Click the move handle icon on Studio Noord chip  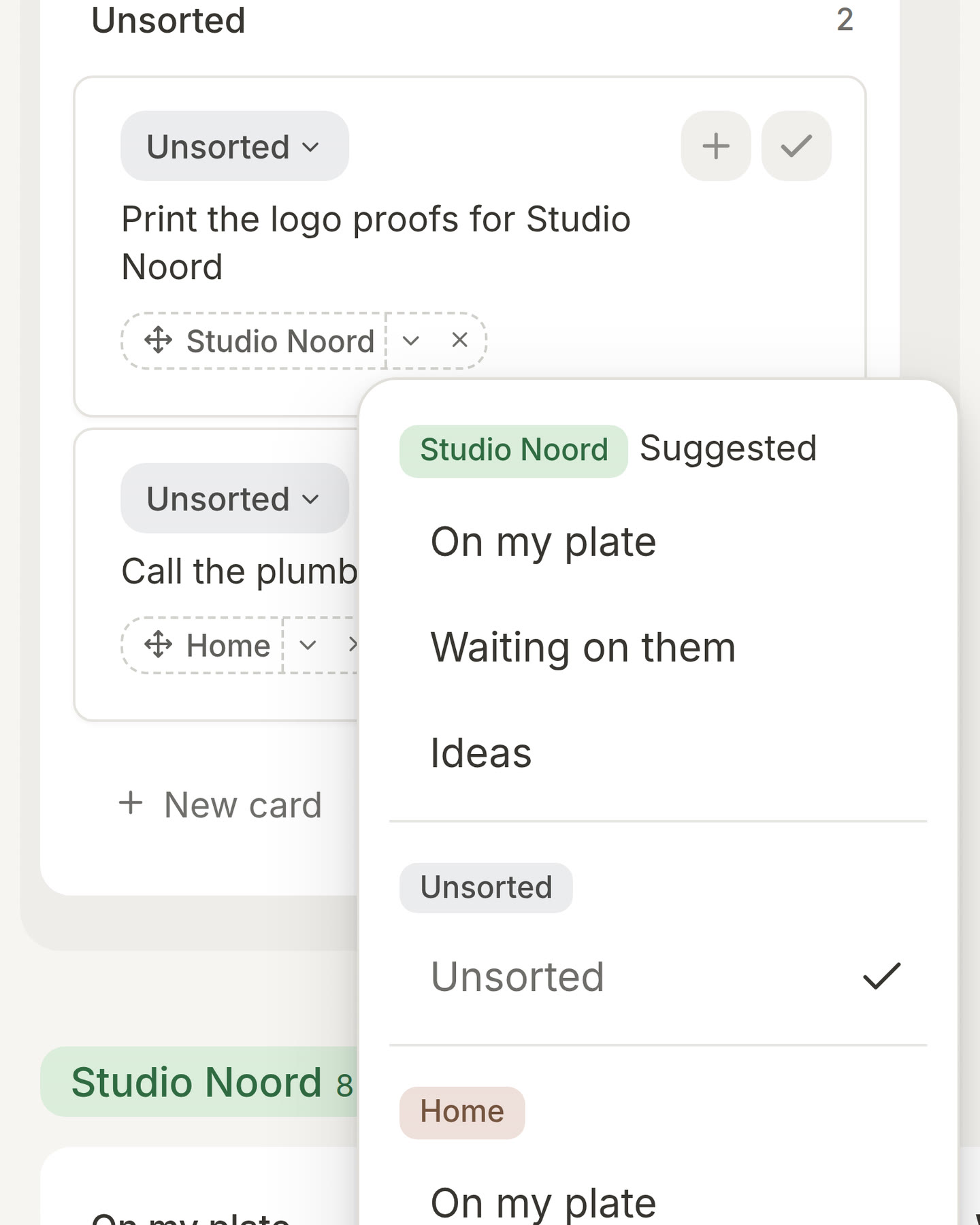tap(158, 340)
